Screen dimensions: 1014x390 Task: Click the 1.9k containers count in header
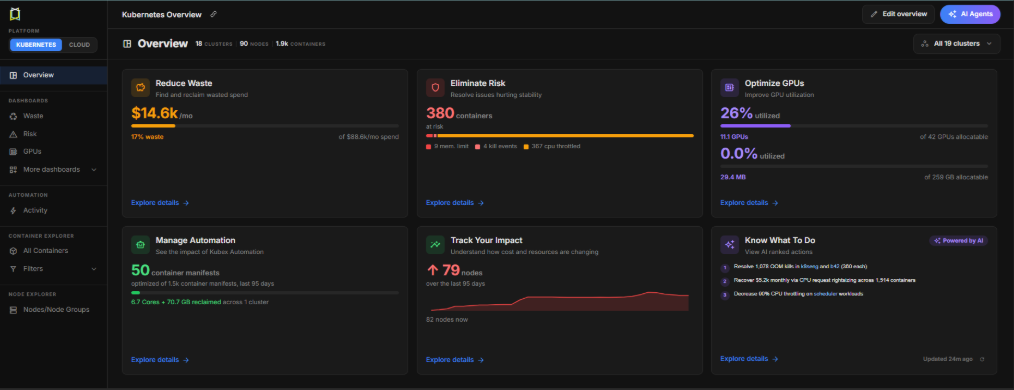[301, 44]
